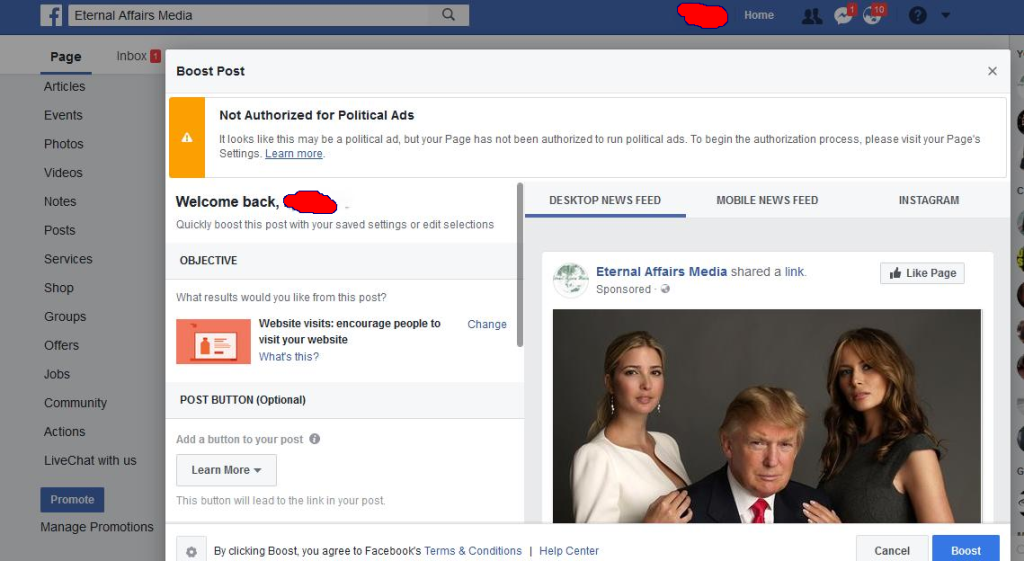This screenshot has width=1024, height=561.
Task: Click the Eternal Affairs Media search field
Action: coord(250,15)
